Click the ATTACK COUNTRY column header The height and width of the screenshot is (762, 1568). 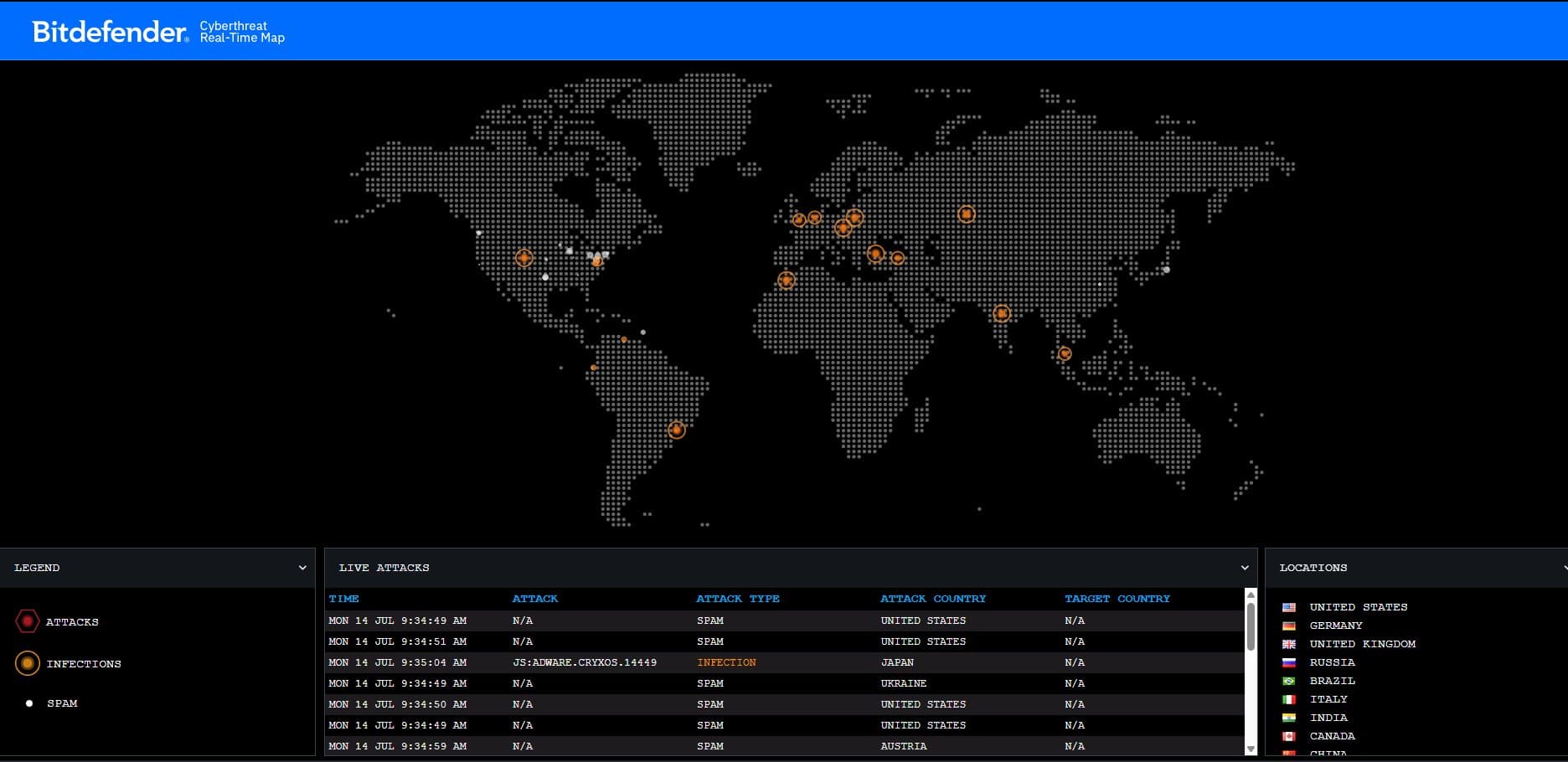933,599
